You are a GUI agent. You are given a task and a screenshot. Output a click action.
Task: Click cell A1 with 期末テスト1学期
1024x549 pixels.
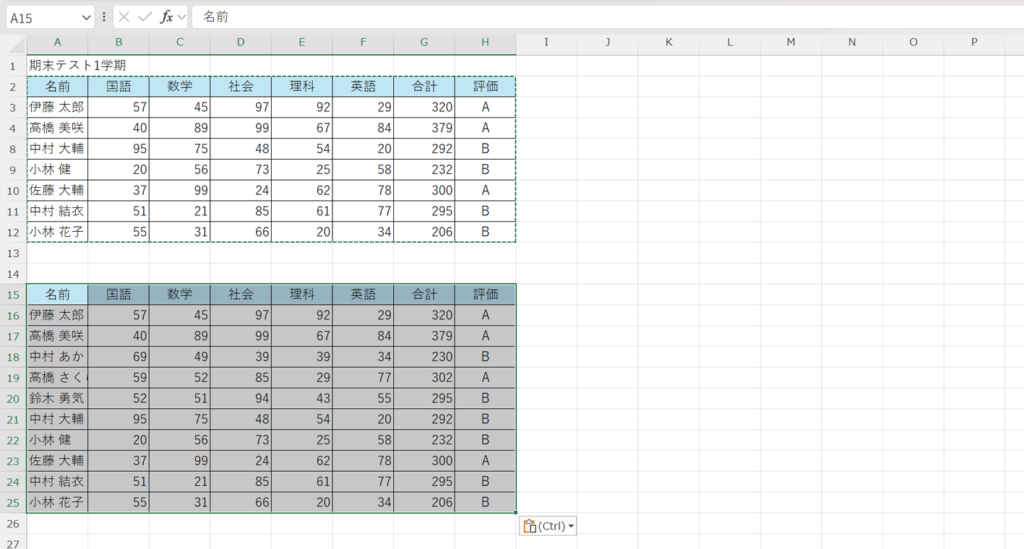click(x=57, y=65)
